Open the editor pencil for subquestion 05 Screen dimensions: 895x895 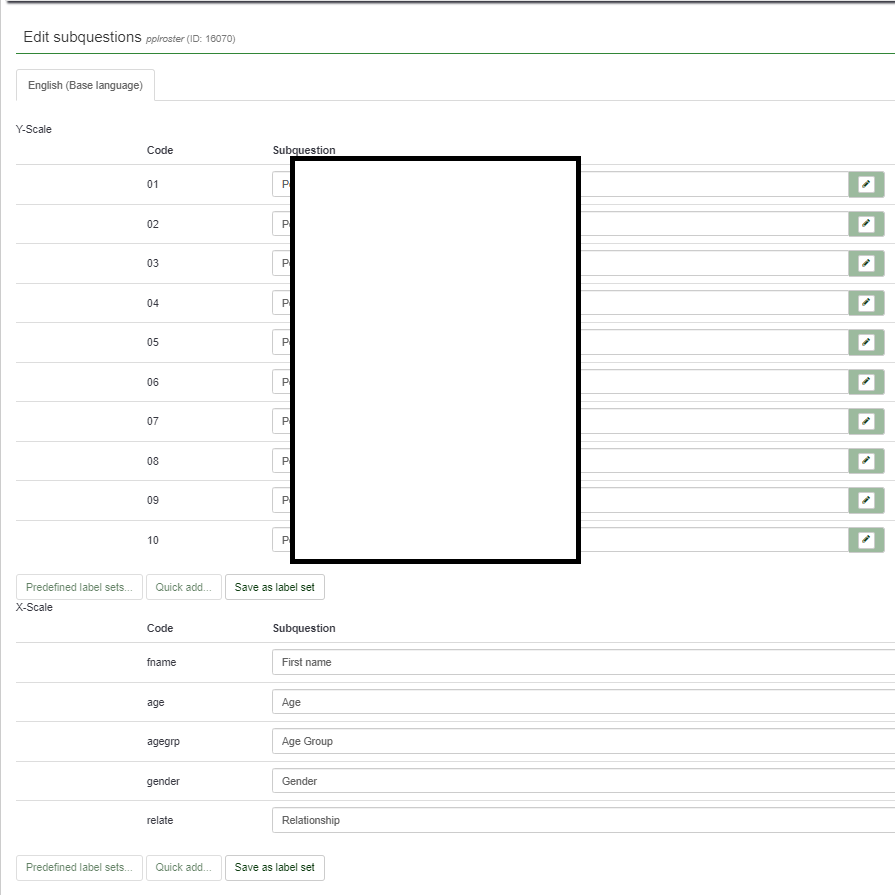[866, 342]
